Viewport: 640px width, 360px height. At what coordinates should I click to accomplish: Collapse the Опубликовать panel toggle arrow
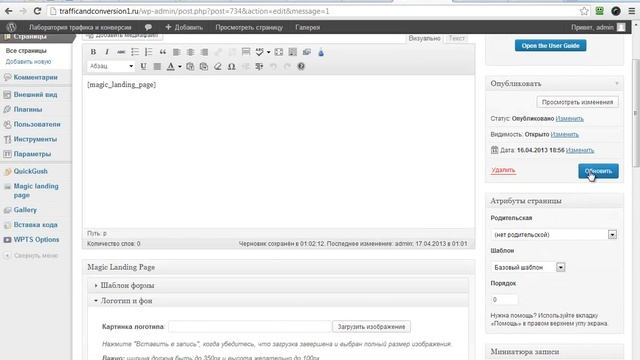(617, 83)
